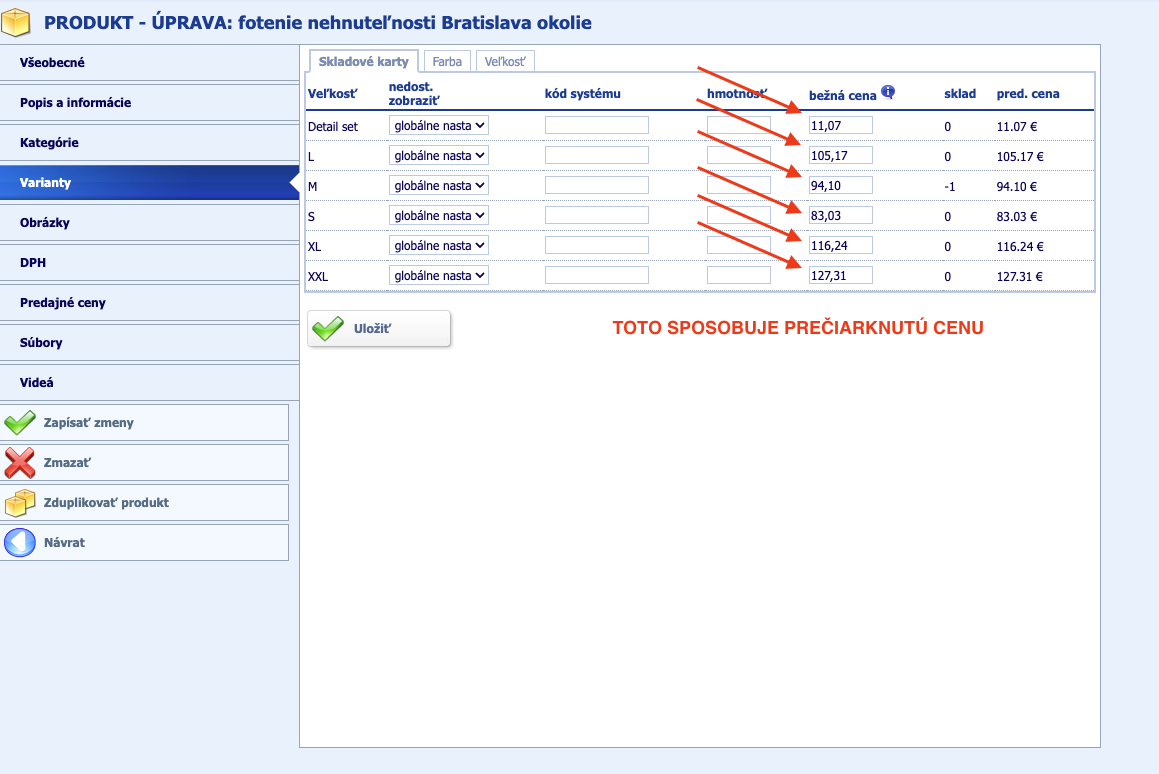Click the blue Návrat back arrow icon
The height and width of the screenshot is (774, 1159).
(x=20, y=543)
